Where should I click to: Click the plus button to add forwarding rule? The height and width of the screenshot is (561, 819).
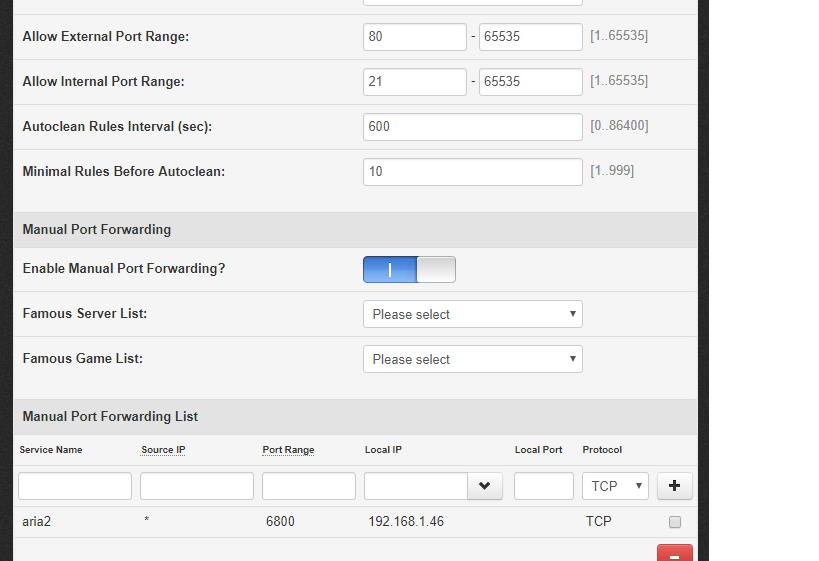point(674,486)
